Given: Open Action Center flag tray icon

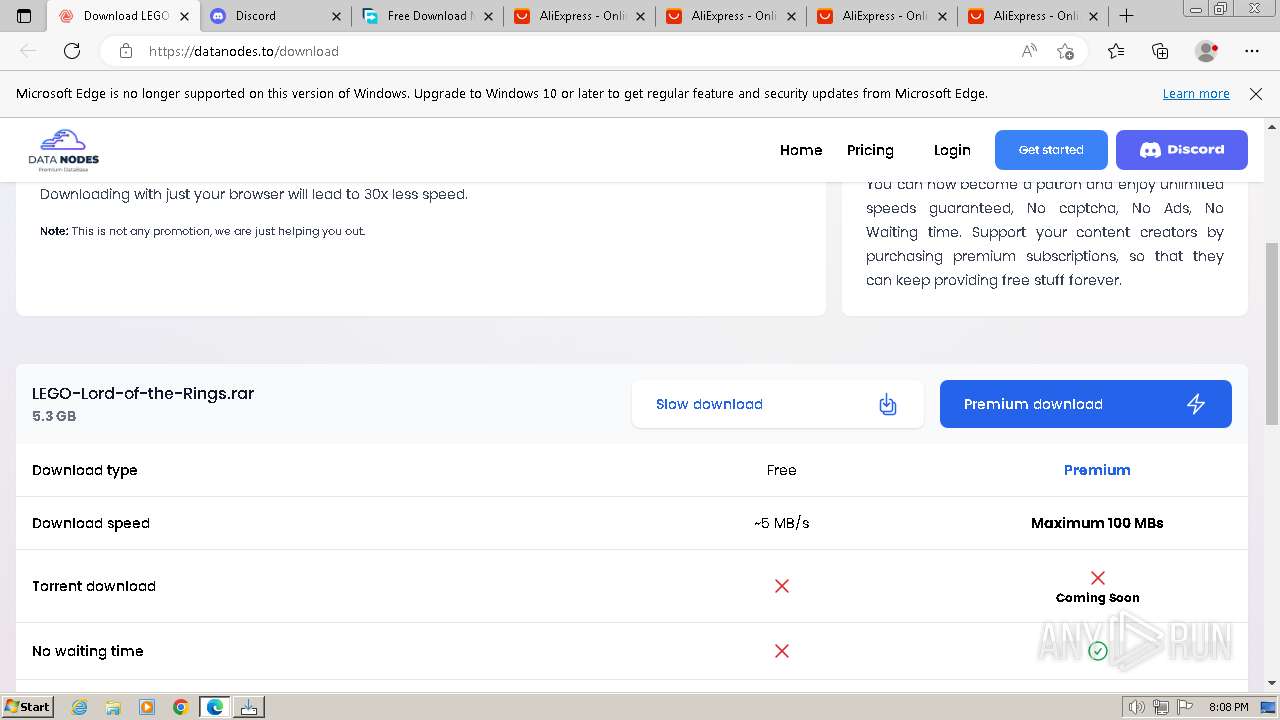Looking at the screenshot, I should click(1183, 707).
